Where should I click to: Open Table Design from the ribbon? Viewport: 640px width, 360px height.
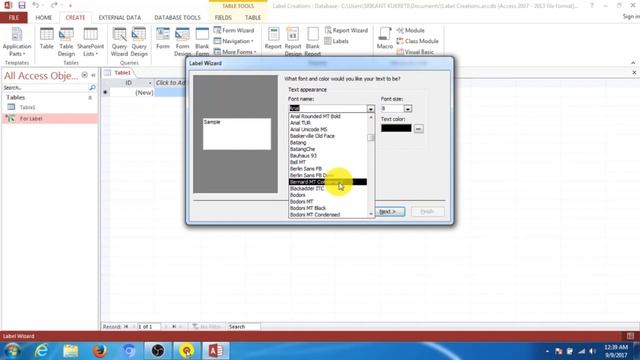[x=66, y=42]
